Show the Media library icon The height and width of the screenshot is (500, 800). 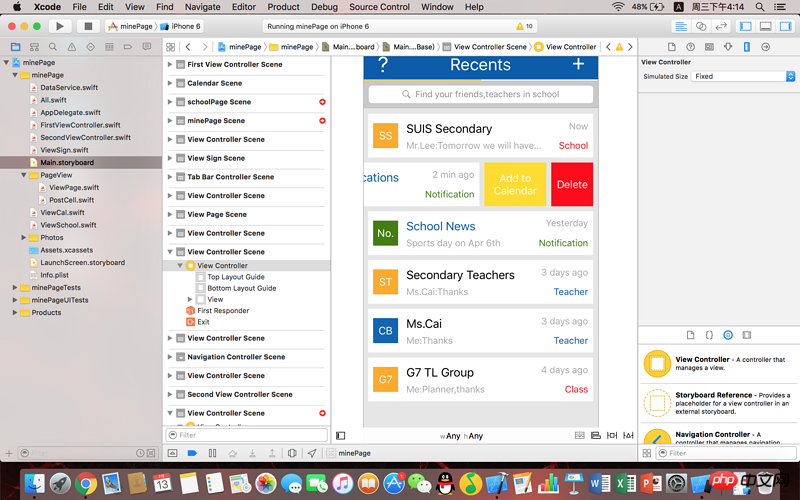747,335
